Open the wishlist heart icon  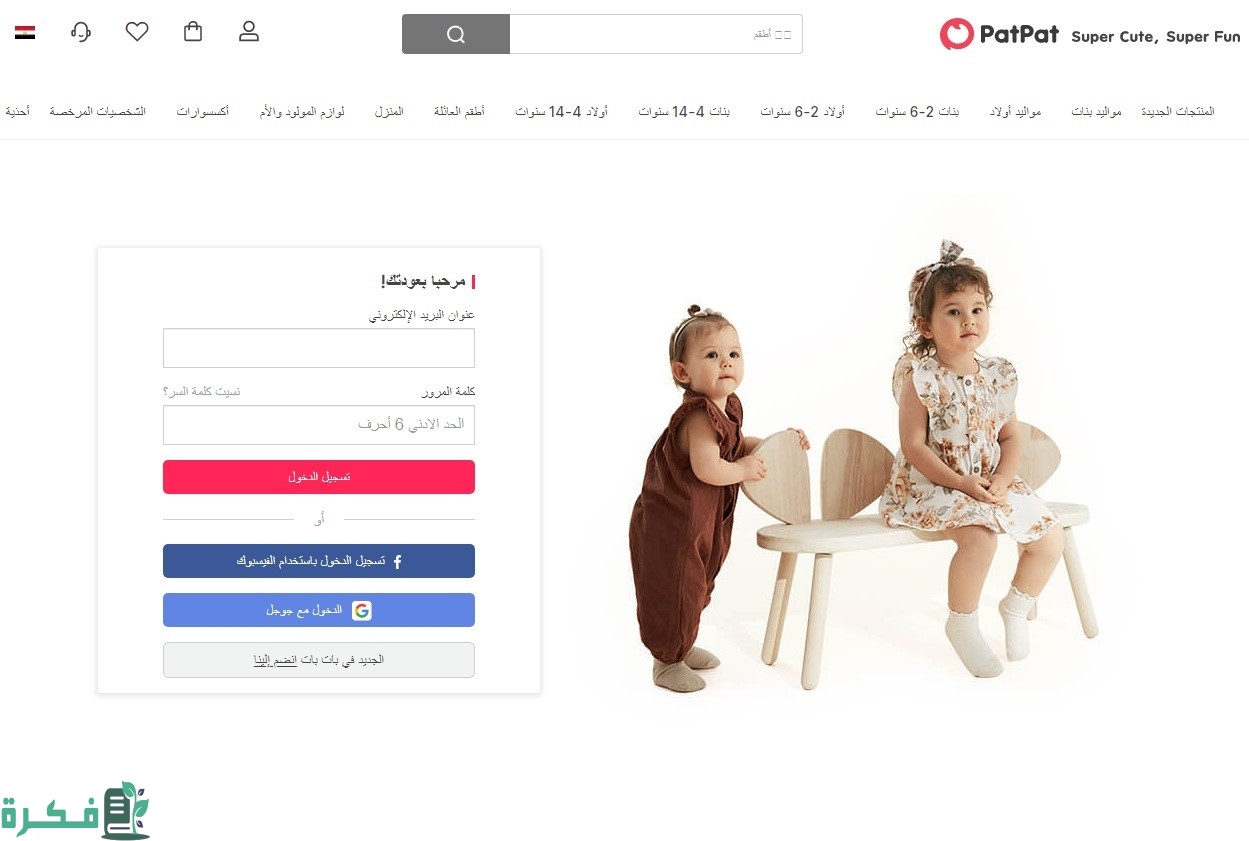tap(137, 32)
